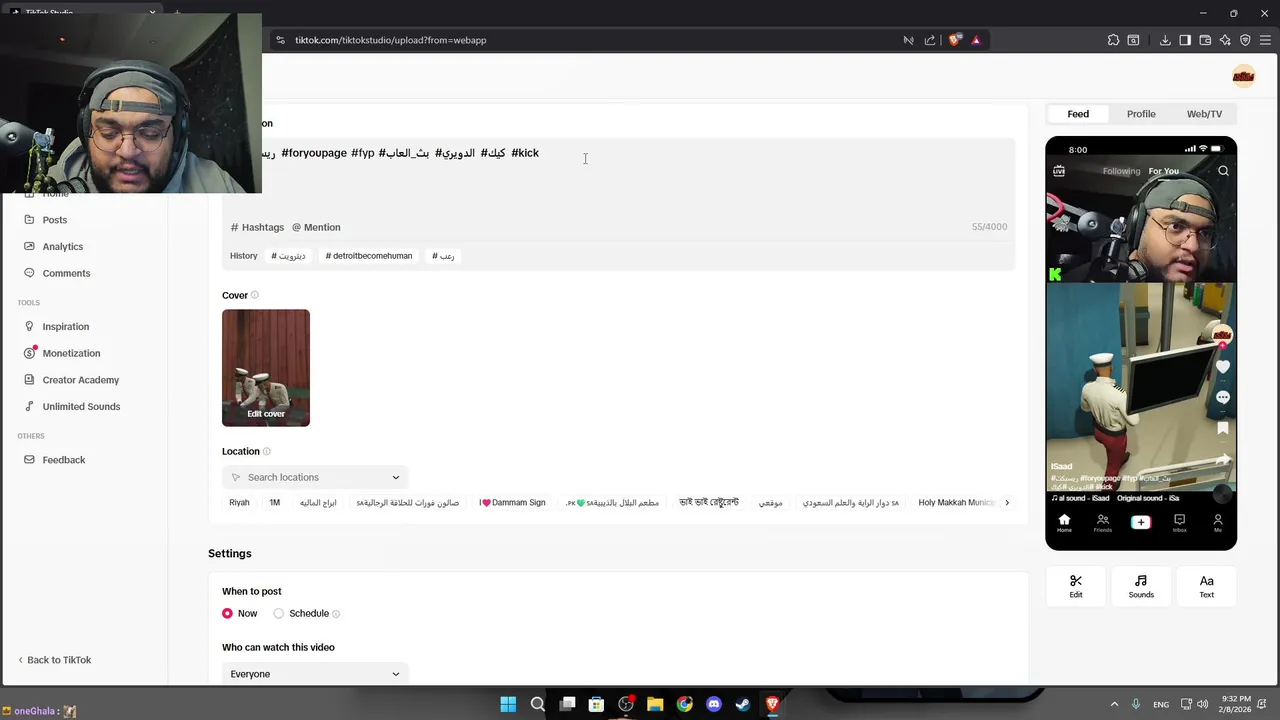Image resolution: width=1280 pixels, height=720 pixels.
Task: Open the Sounds music note tool
Action: [x=1141, y=586]
